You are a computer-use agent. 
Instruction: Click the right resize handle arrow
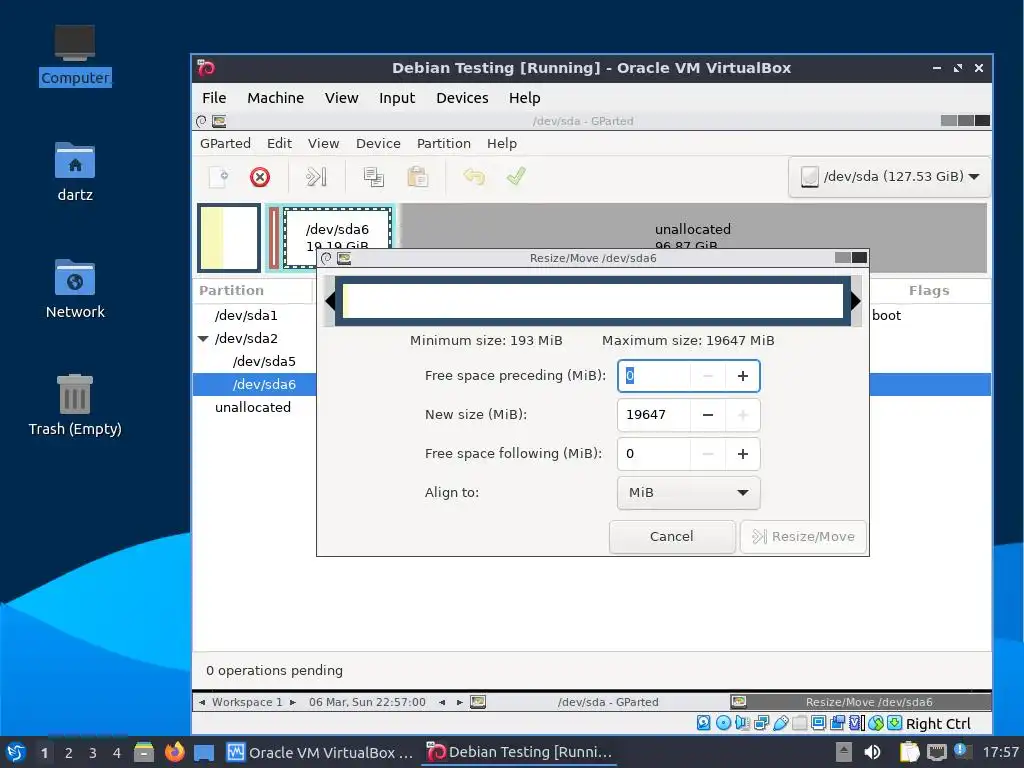click(x=856, y=300)
